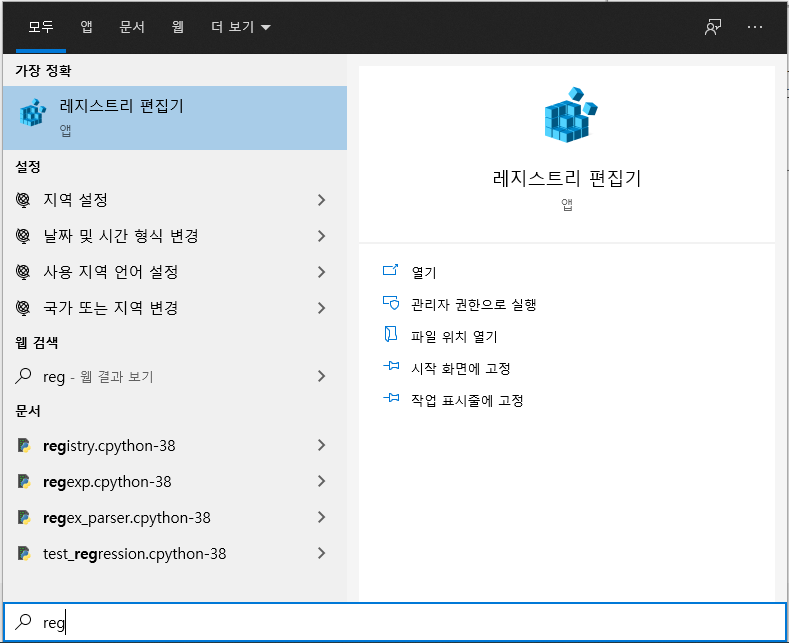Switch to the 문서 tab
The height and width of the screenshot is (643, 789).
coord(132,27)
